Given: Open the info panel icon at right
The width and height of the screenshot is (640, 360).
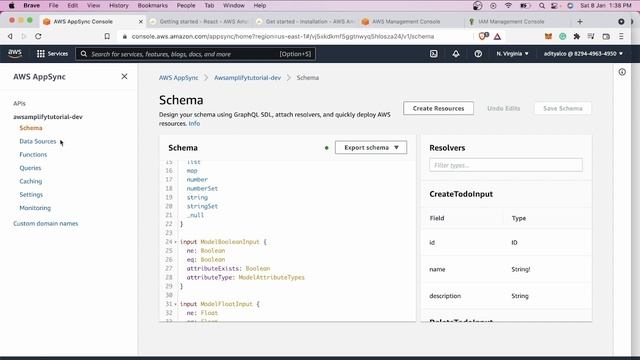Looking at the screenshot, I should click(622, 72).
